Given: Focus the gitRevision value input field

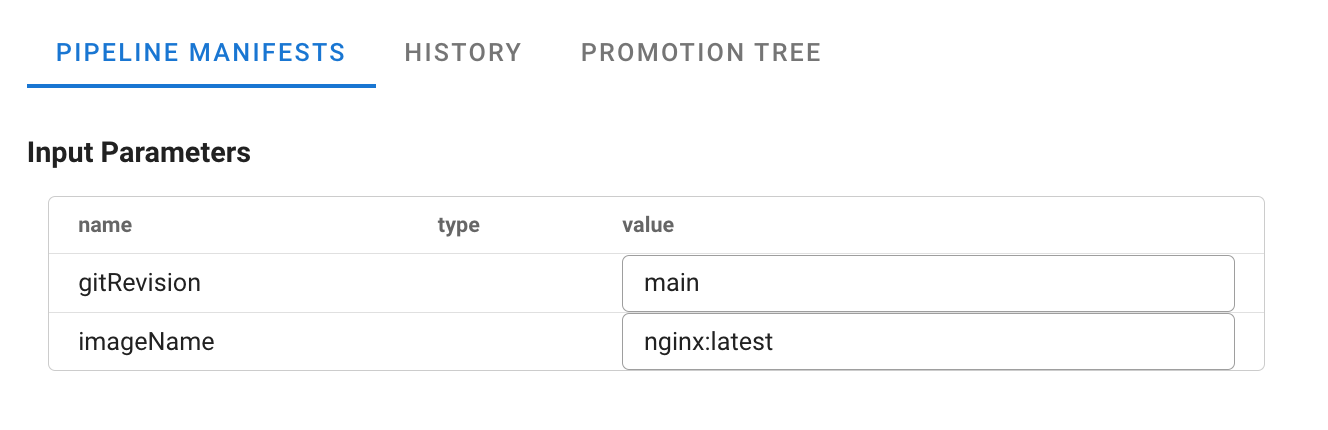Looking at the screenshot, I should pyautogui.click(x=927, y=283).
